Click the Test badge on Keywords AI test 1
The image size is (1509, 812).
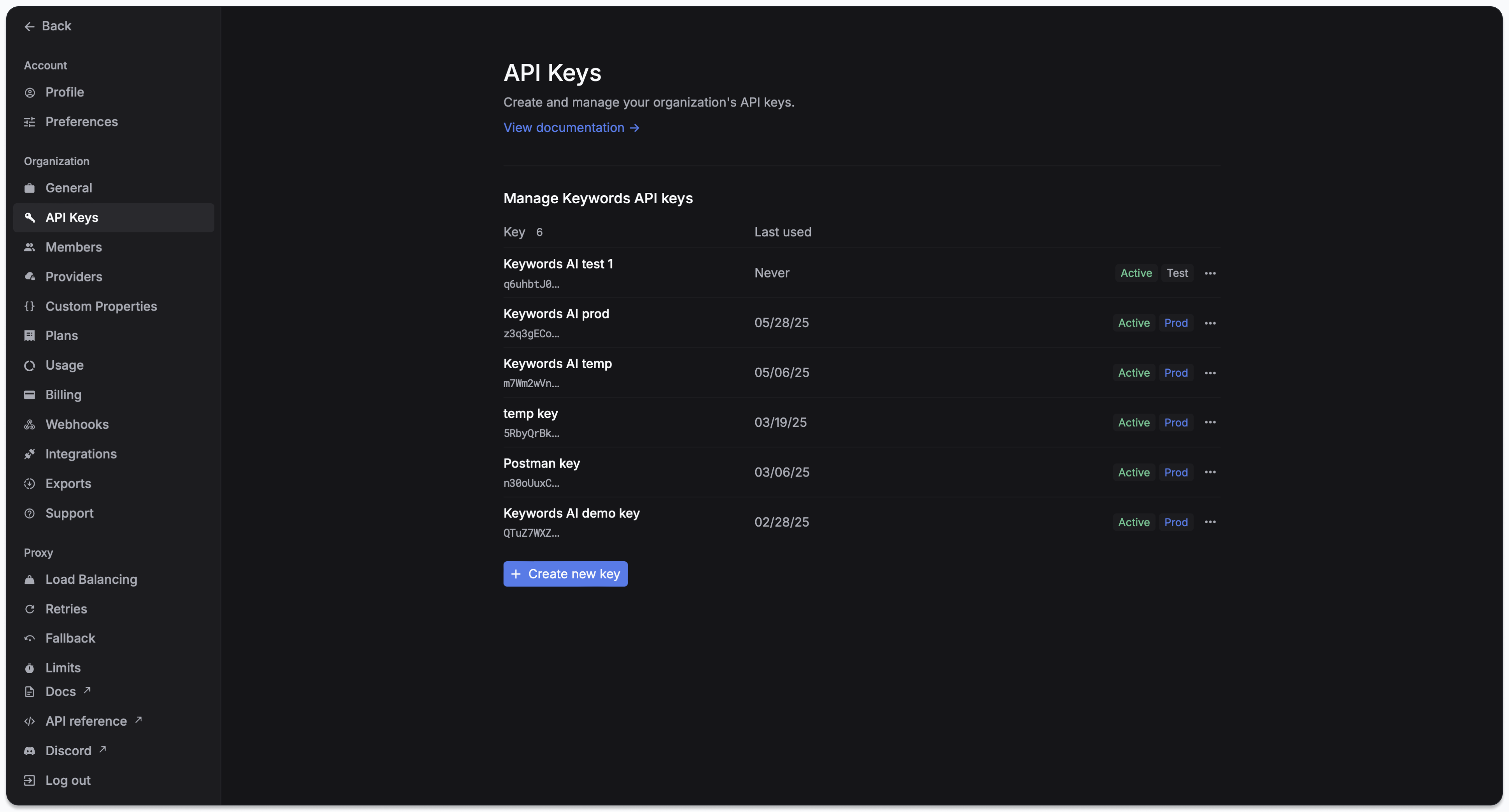tap(1177, 273)
